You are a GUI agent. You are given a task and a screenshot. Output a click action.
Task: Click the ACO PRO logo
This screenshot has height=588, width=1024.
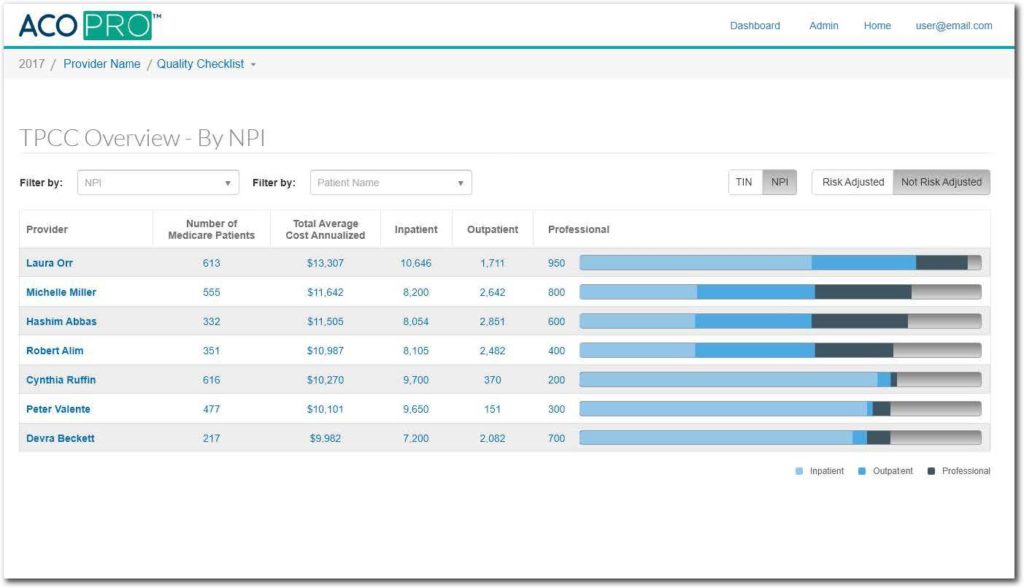click(87, 25)
